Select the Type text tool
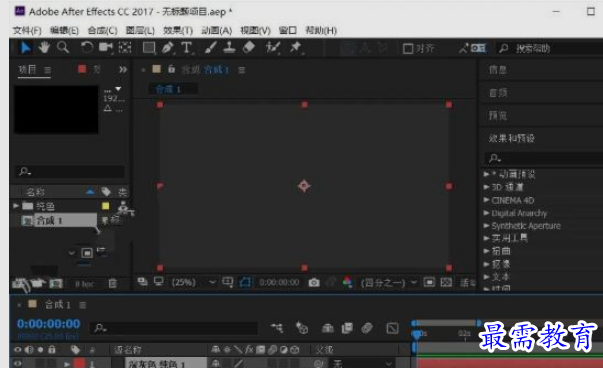Viewport: 603px width, 368px height. pyautogui.click(x=187, y=48)
